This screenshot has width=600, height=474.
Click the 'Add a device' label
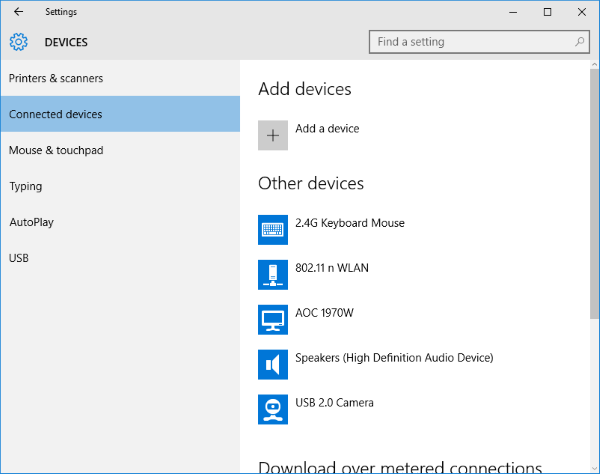tap(327, 129)
